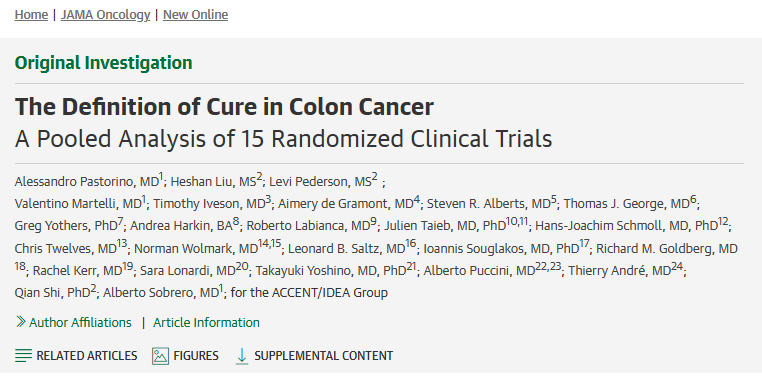Open RELATED ARTICLES tab
762x377 pixels.
[x=76, y=356]
